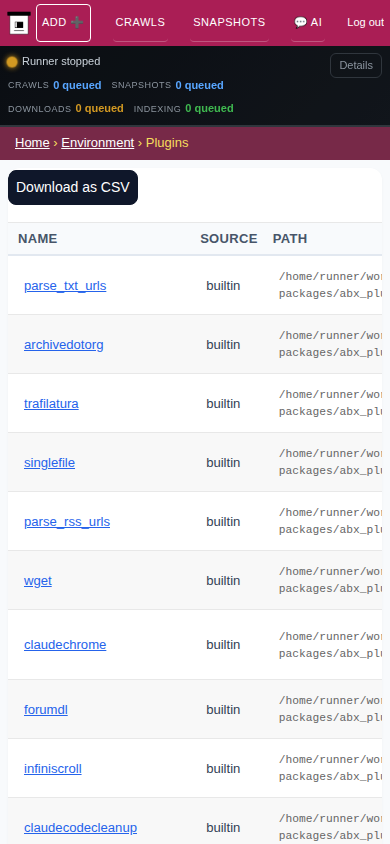Click builtin source in infiniscroll row
Screen dimensions: 390x844
coord(223,769)
